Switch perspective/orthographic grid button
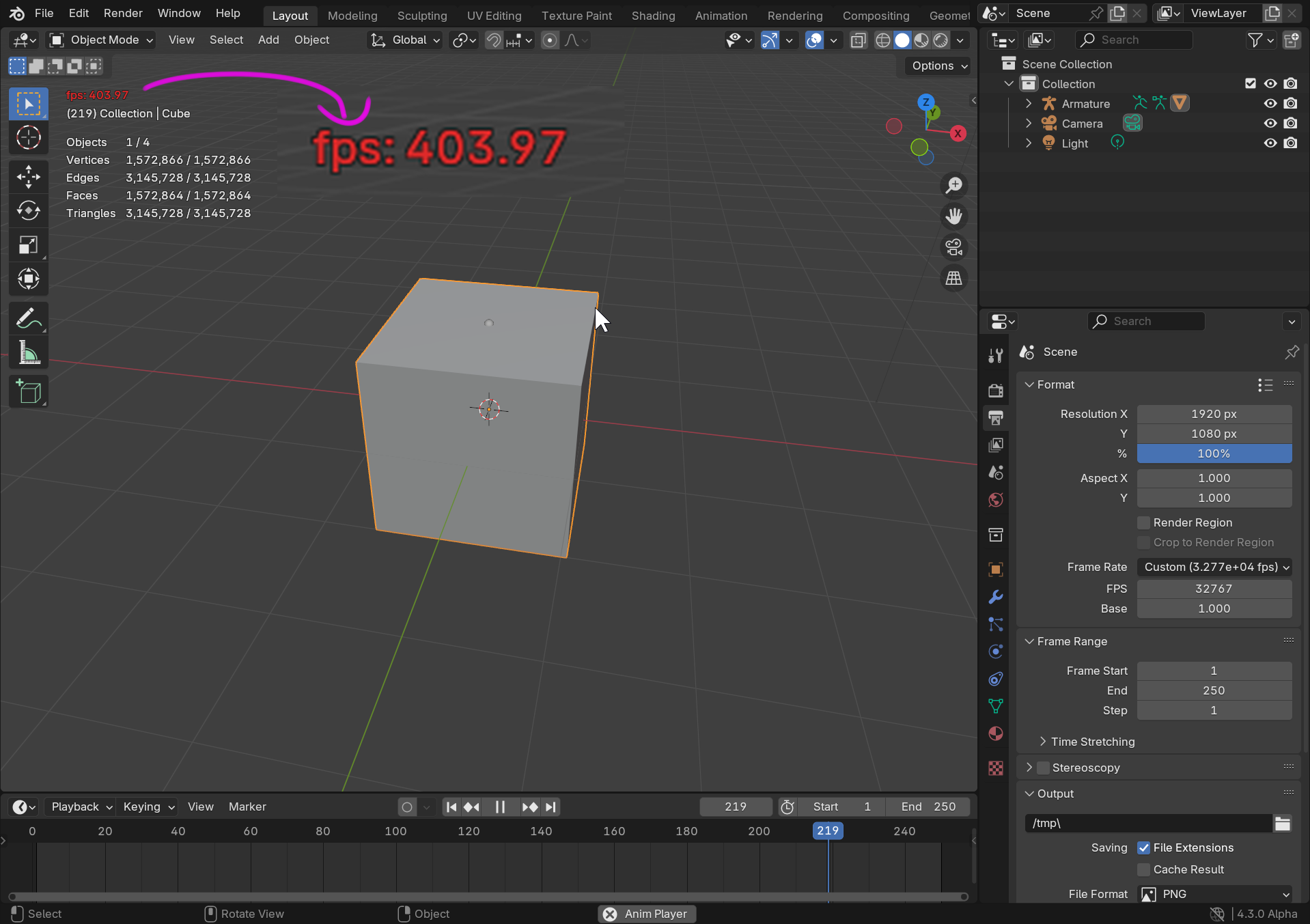 954,278
